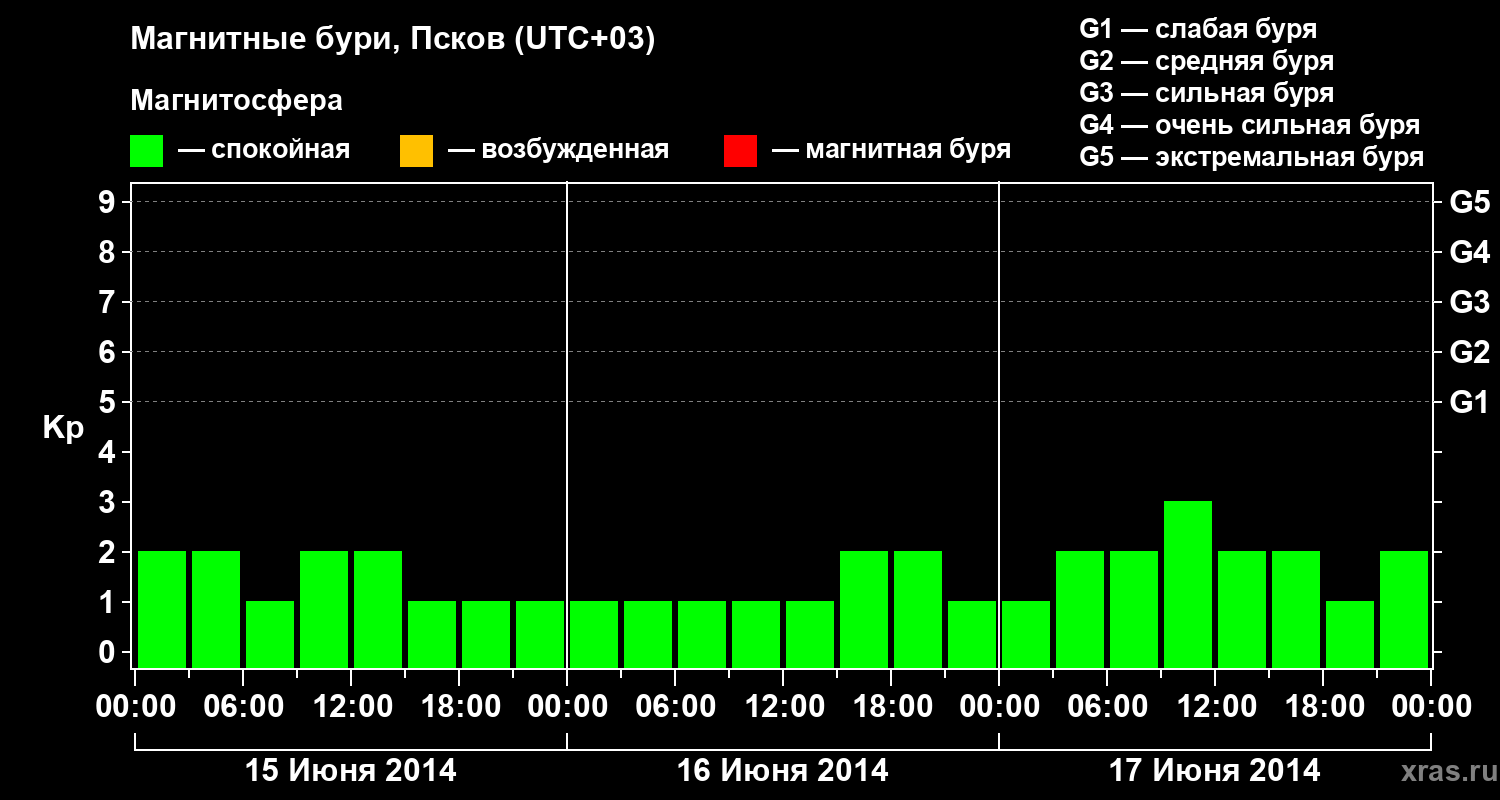Screen dimensions: 1500x800
Task: Click the '— спокойная' legend label
Action: point(264,150)
